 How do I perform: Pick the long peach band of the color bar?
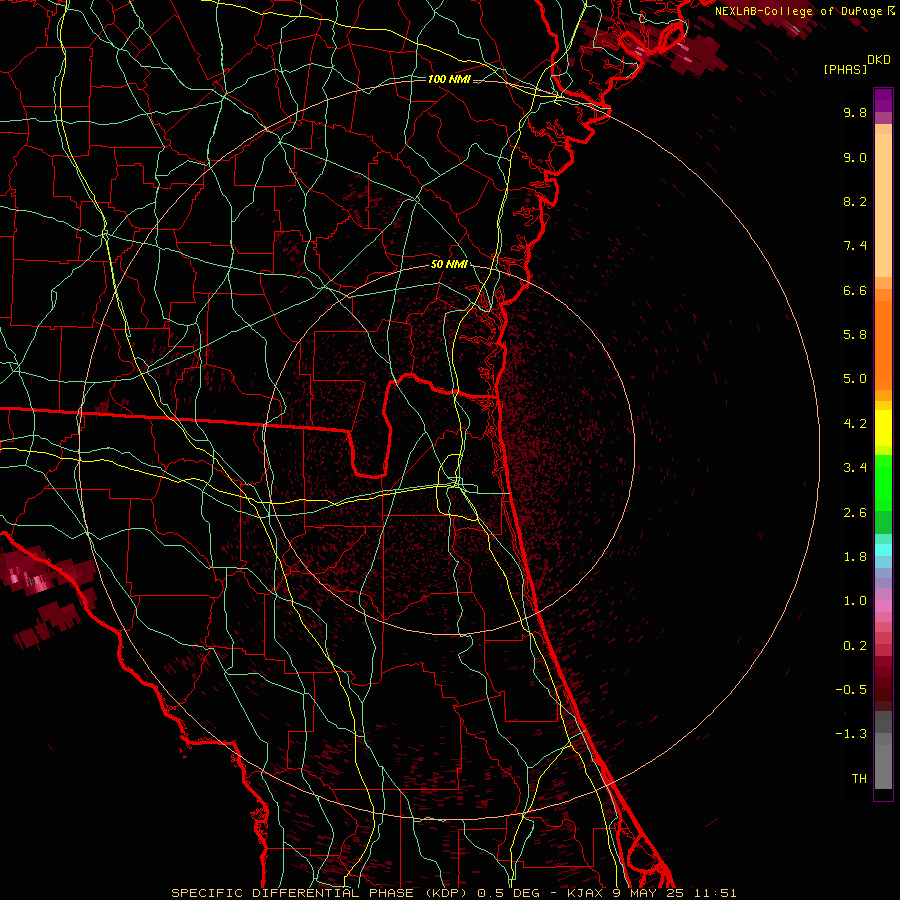[x=883, y=205]
